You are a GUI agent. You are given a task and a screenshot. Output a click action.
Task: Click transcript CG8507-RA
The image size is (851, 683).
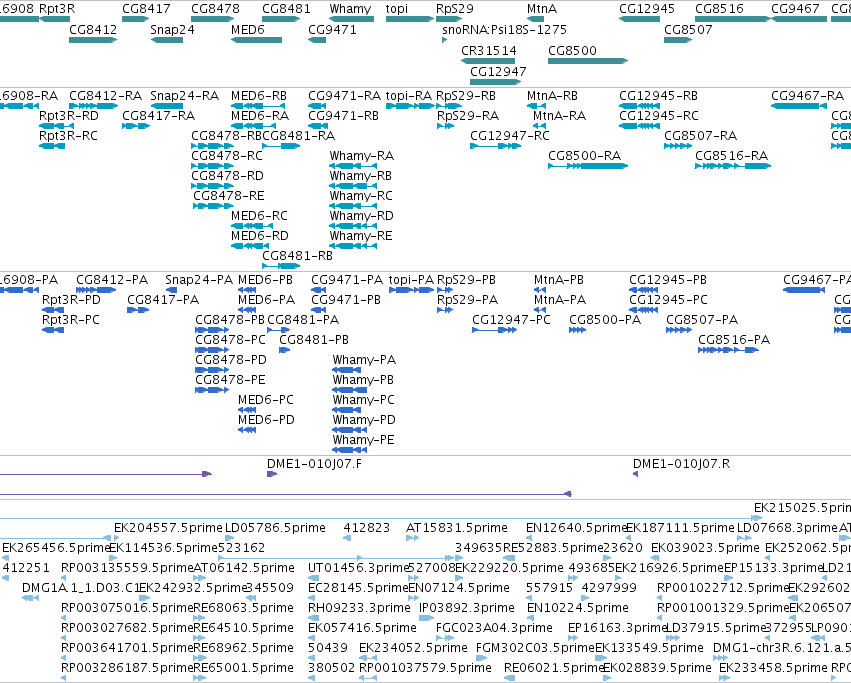700,136
